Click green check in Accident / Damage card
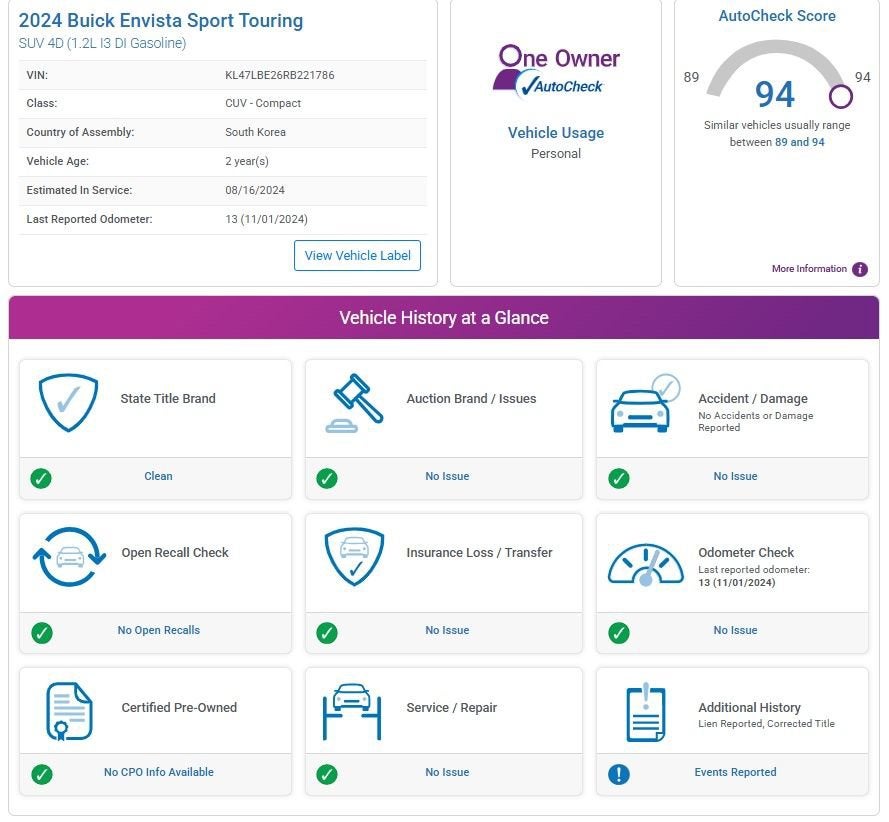This screenshot has width=889, height=822. pos(619,478)
